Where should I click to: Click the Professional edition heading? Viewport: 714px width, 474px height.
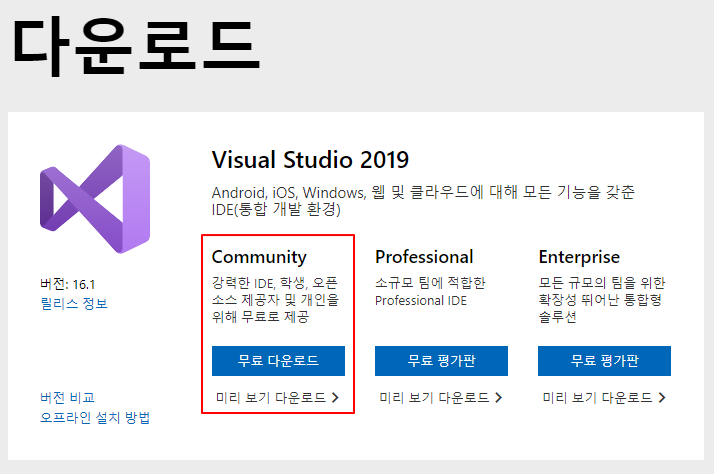coord(424,257)
